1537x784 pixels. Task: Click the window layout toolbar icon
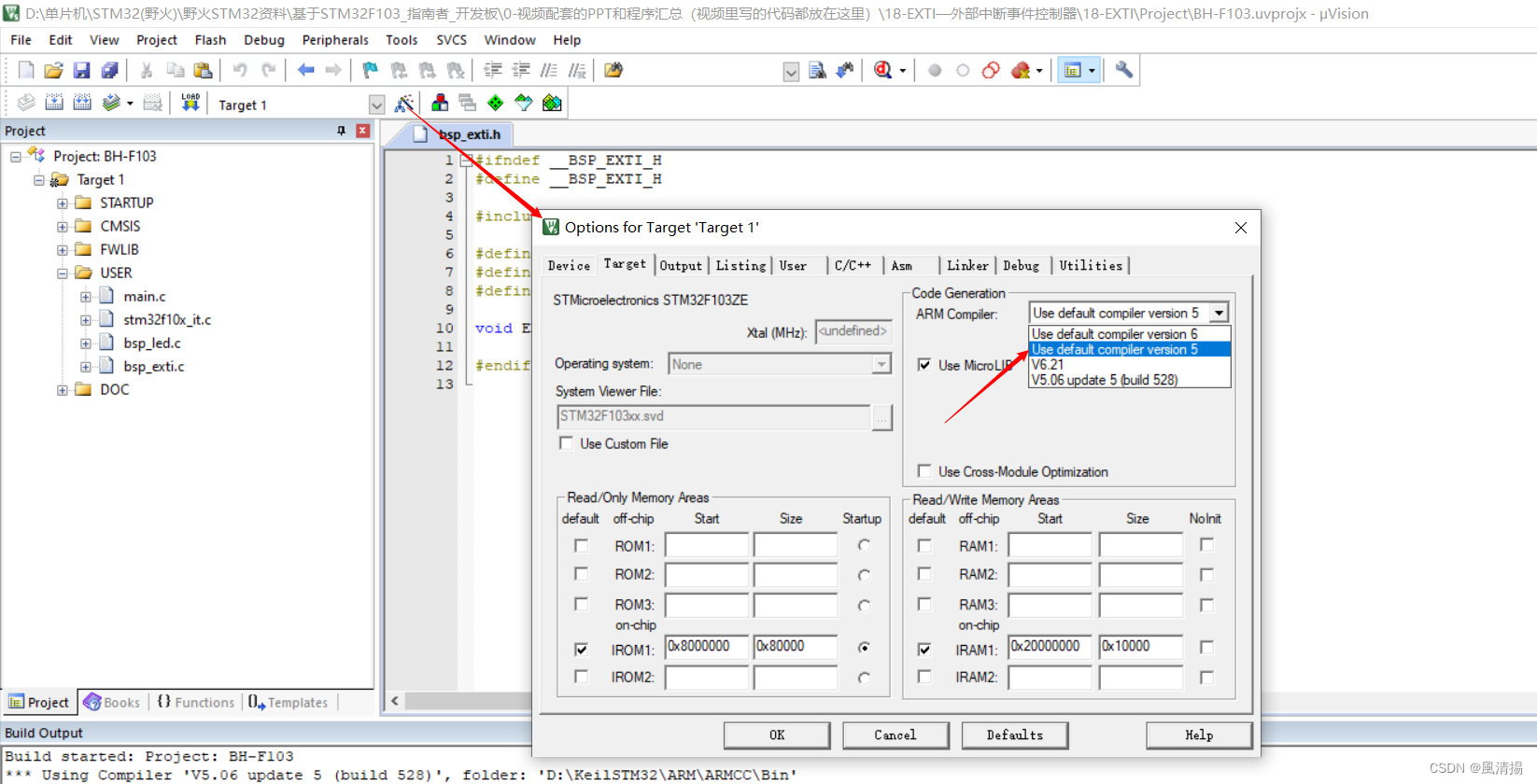pyautogui.click(x=1073, y=70)
